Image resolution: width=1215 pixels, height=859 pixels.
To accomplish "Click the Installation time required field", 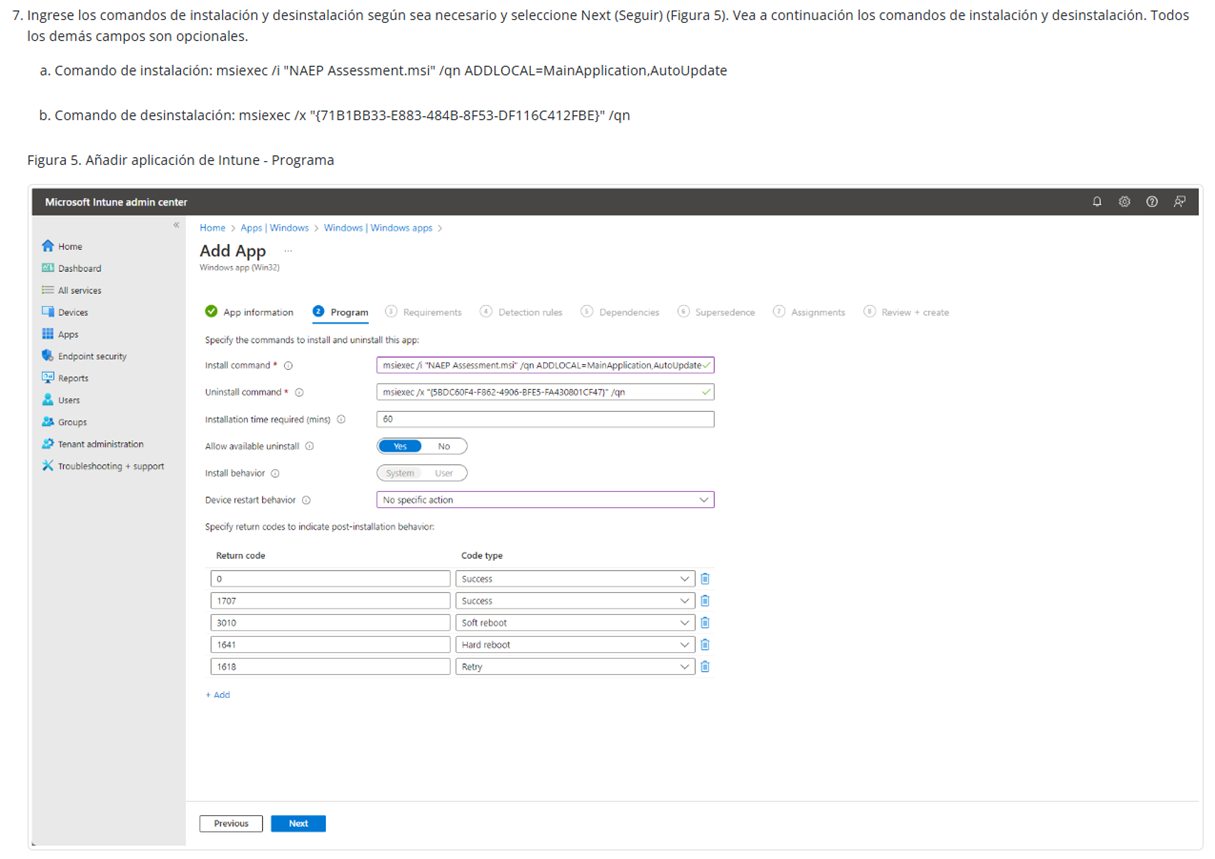I will (545, 420).
